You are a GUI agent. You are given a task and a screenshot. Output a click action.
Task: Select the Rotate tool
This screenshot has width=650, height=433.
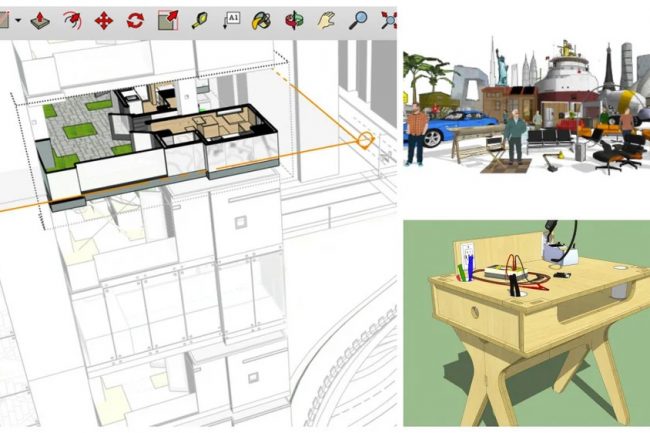(x=135, y=19)
